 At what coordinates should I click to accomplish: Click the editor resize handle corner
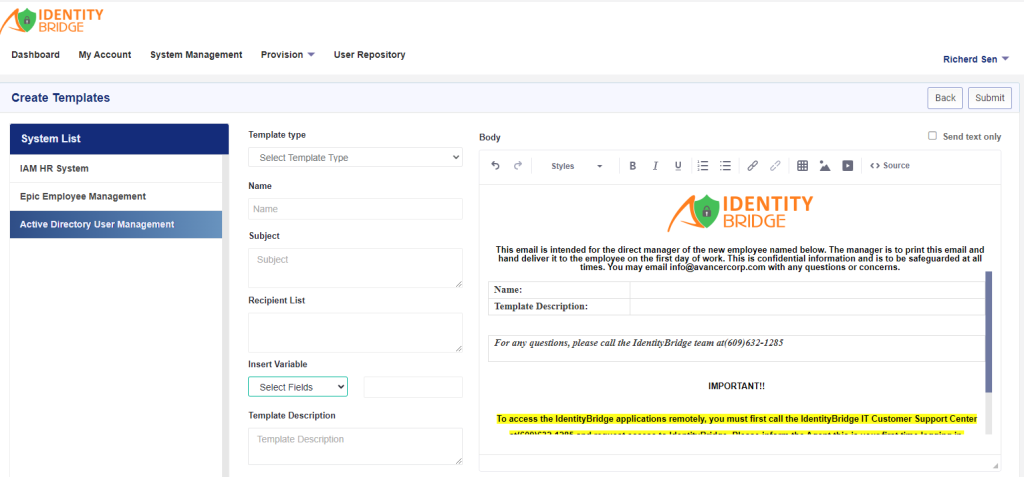pos(995,465)
